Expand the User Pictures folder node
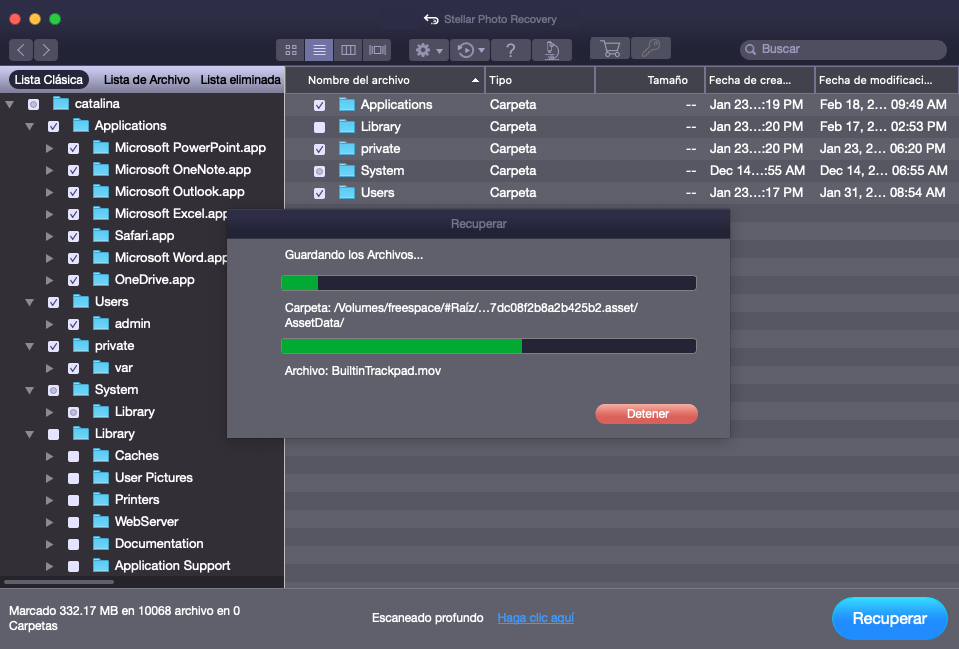 [50, 478]
